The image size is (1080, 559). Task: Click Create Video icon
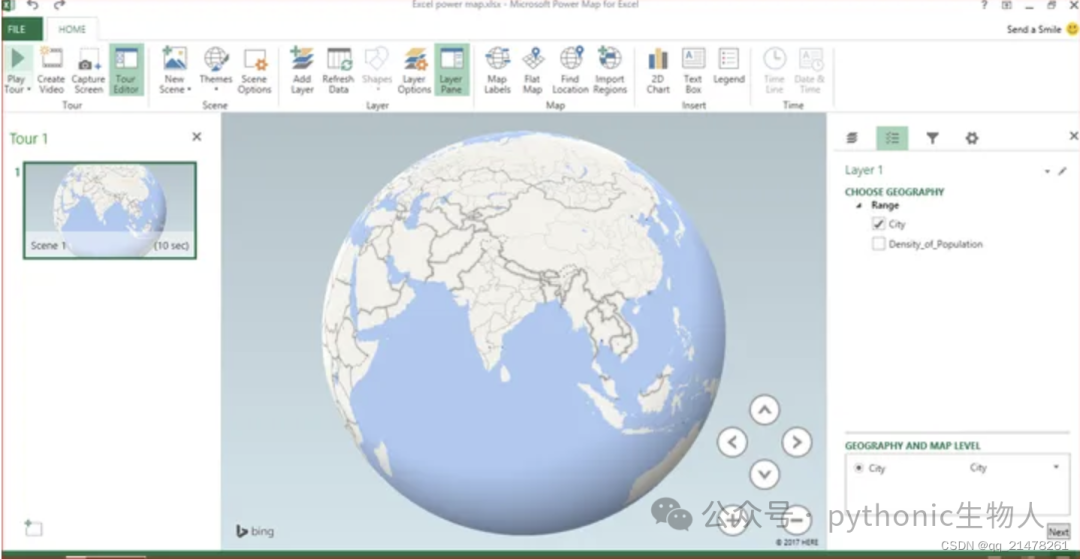pos(51,59)
